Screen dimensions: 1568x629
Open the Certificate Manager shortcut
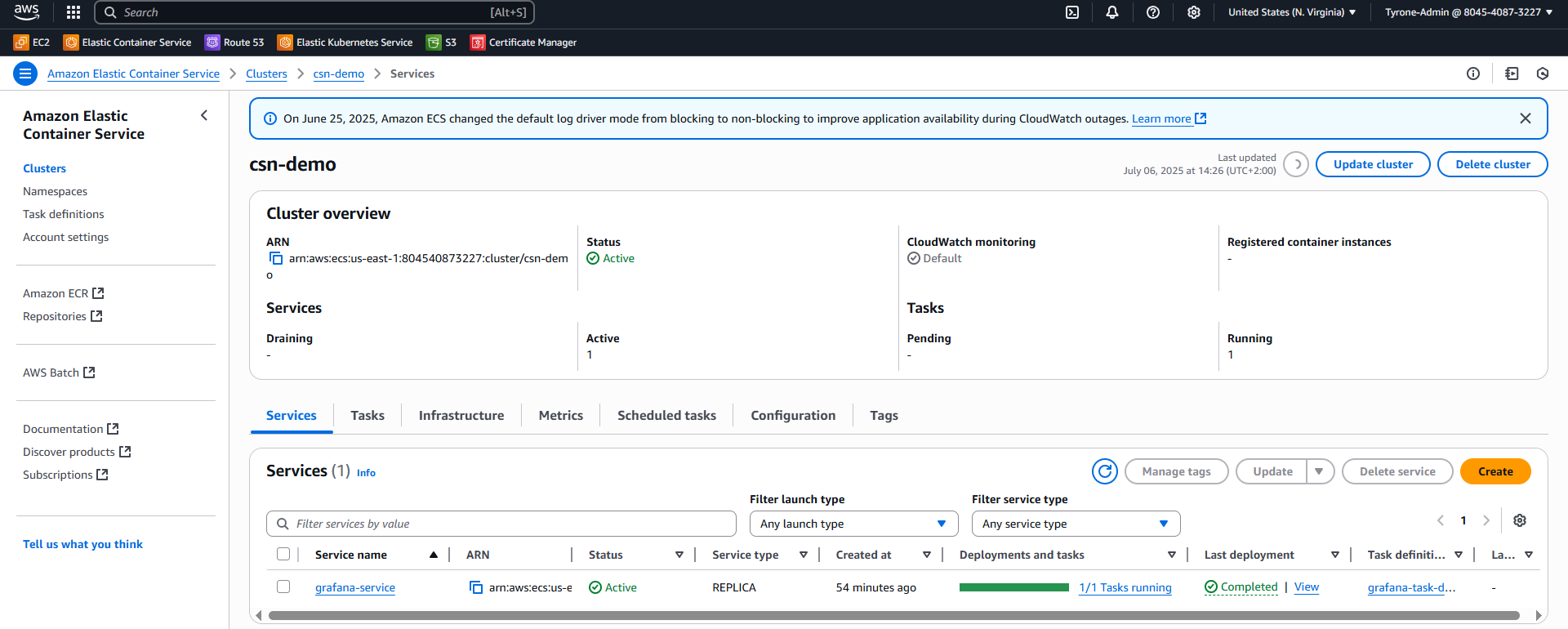(523, 42)
